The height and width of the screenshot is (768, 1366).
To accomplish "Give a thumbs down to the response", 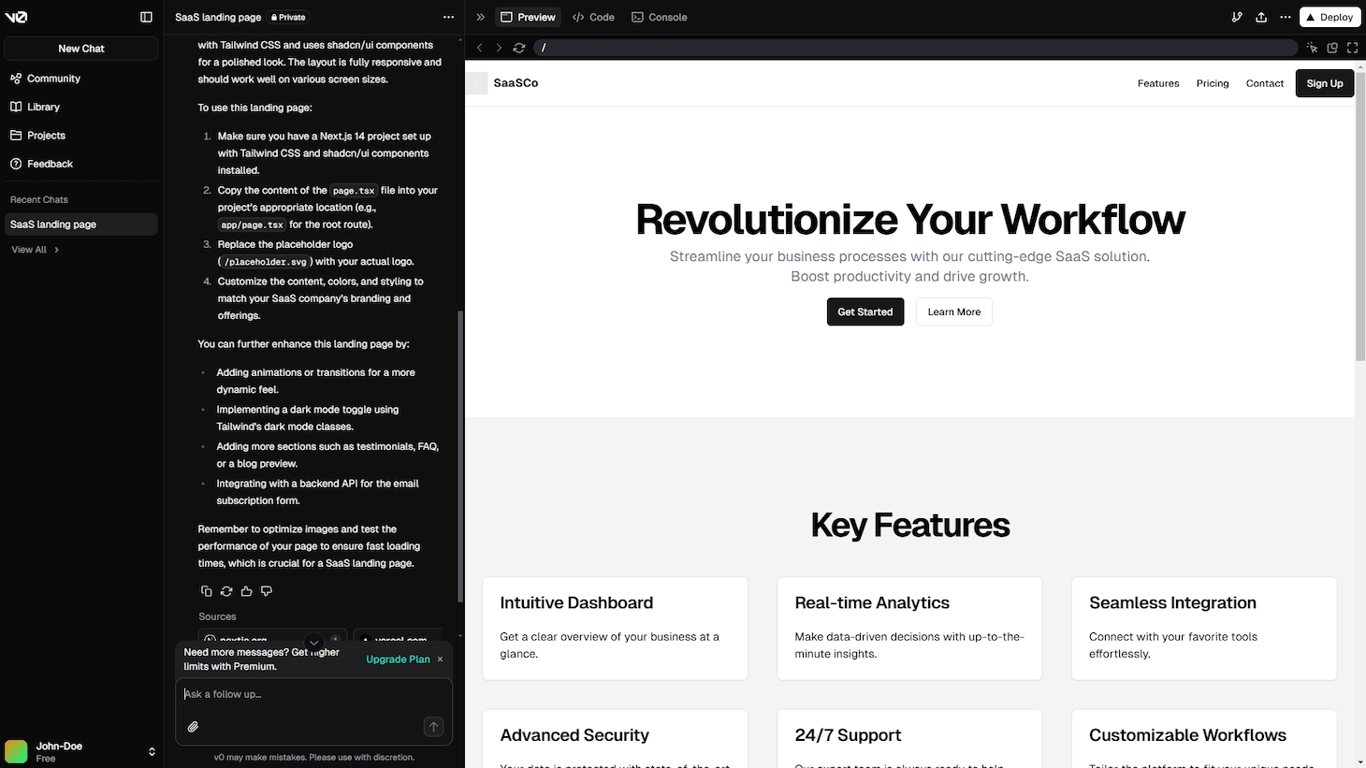I will (266, 591).
